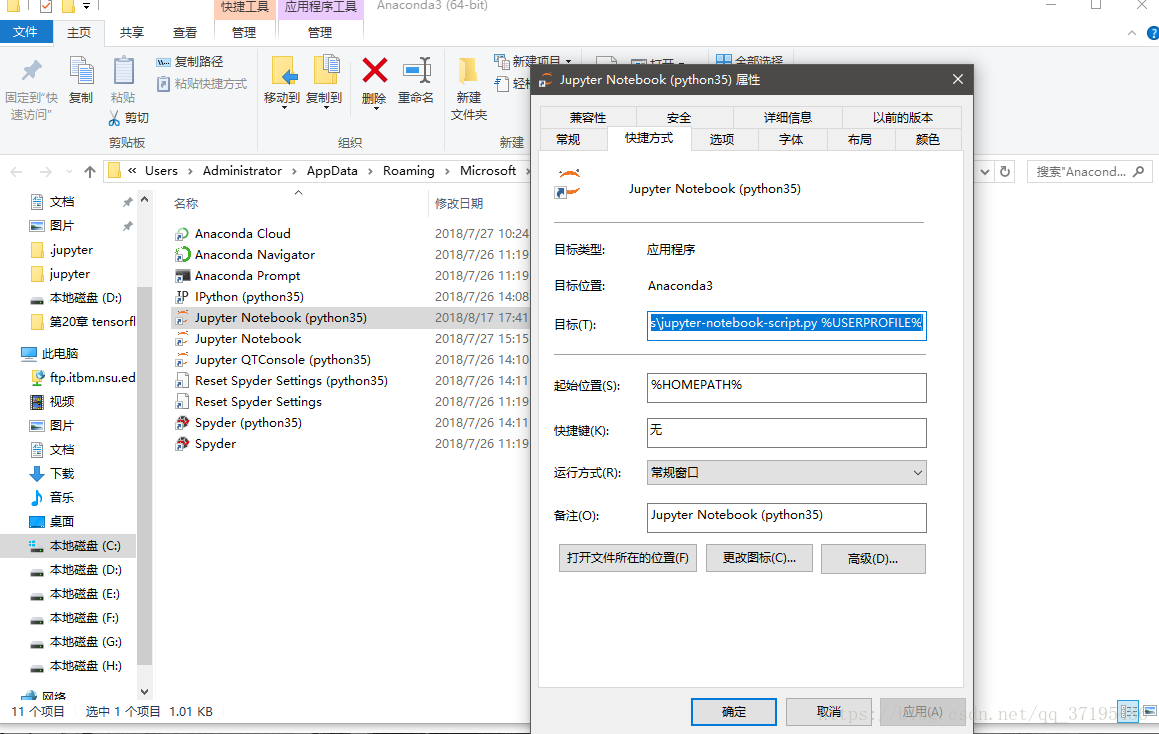
Task: Click the Shortcut key field
Action: click(786, 432)
